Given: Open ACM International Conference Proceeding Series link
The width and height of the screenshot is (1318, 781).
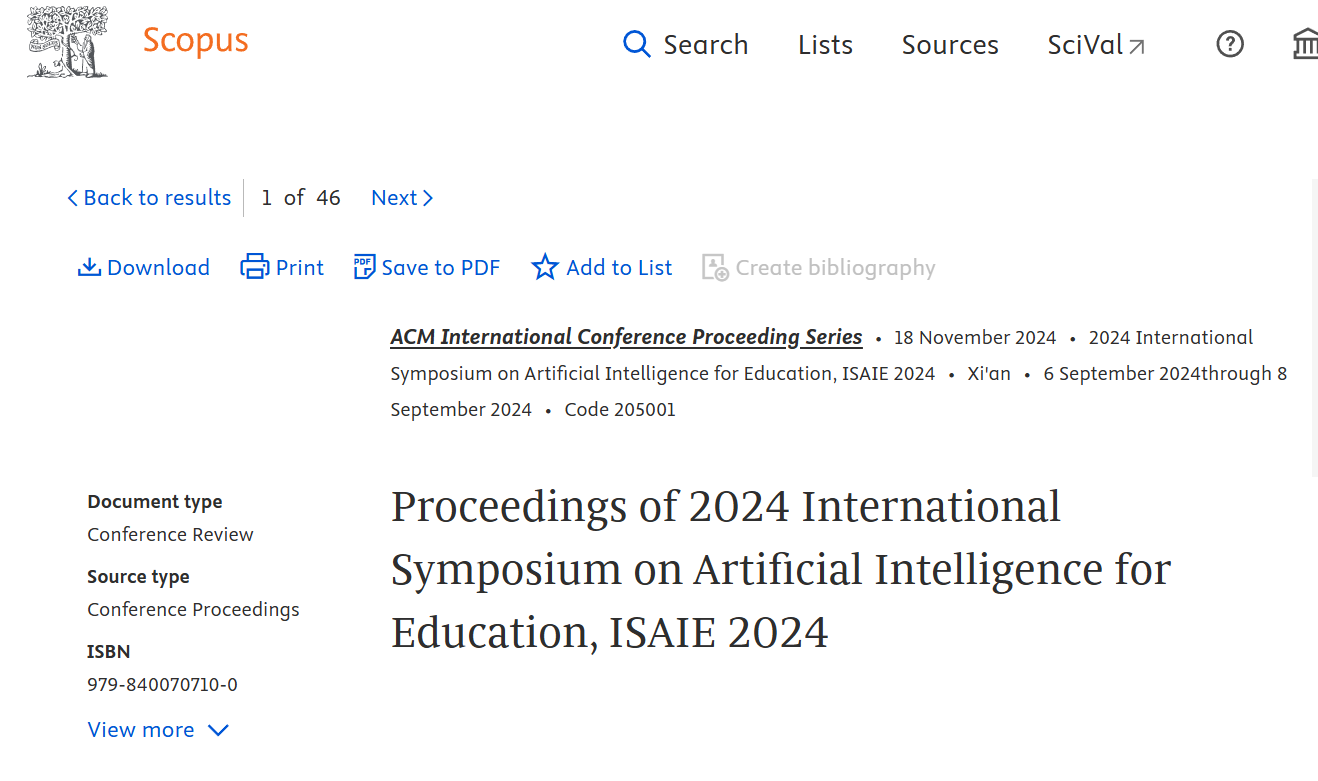Looking at the screenshot, I should tap(626, 337).
